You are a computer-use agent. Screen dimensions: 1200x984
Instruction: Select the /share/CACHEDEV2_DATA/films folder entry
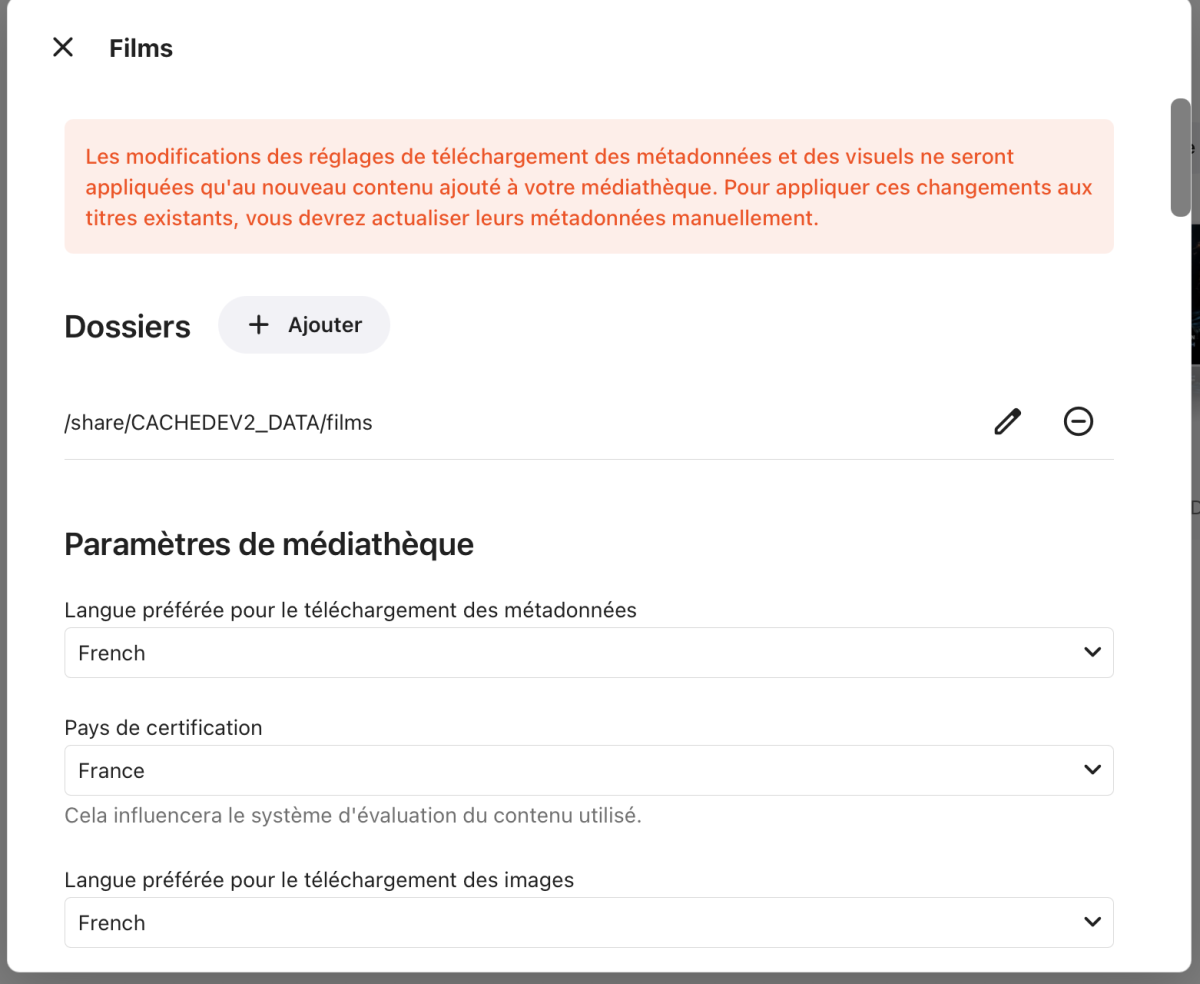(x=218, y=422)
